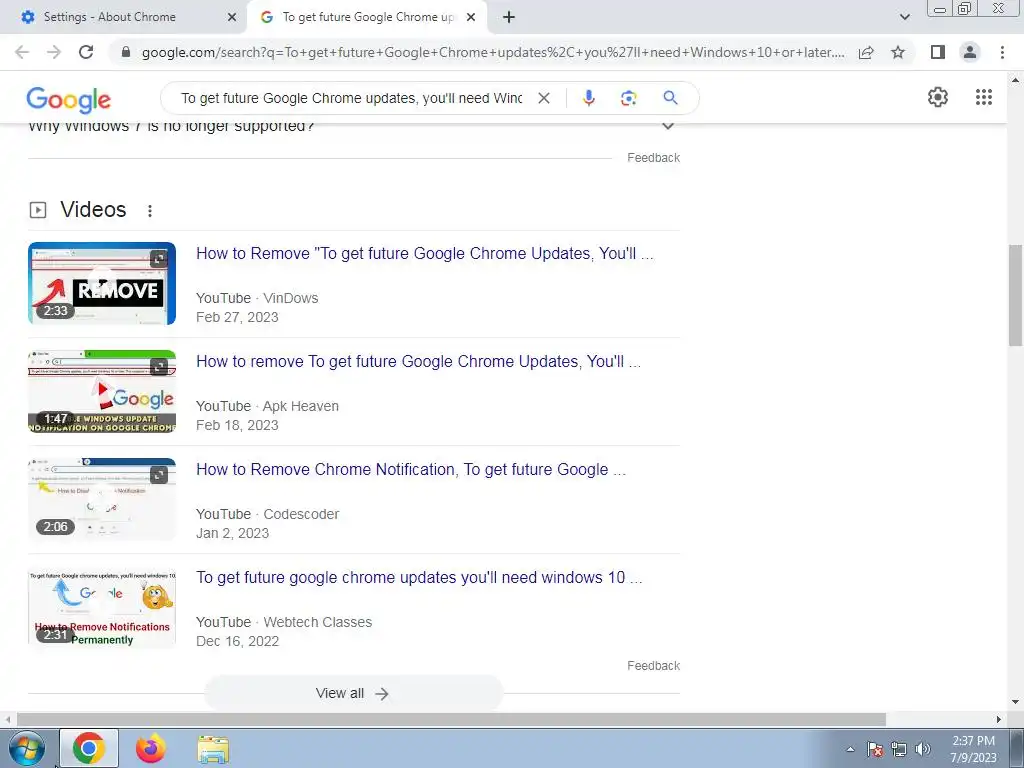This screenshot has width=1024, height=768.
Task: Open the VinDows video title link
Action: 424,253
